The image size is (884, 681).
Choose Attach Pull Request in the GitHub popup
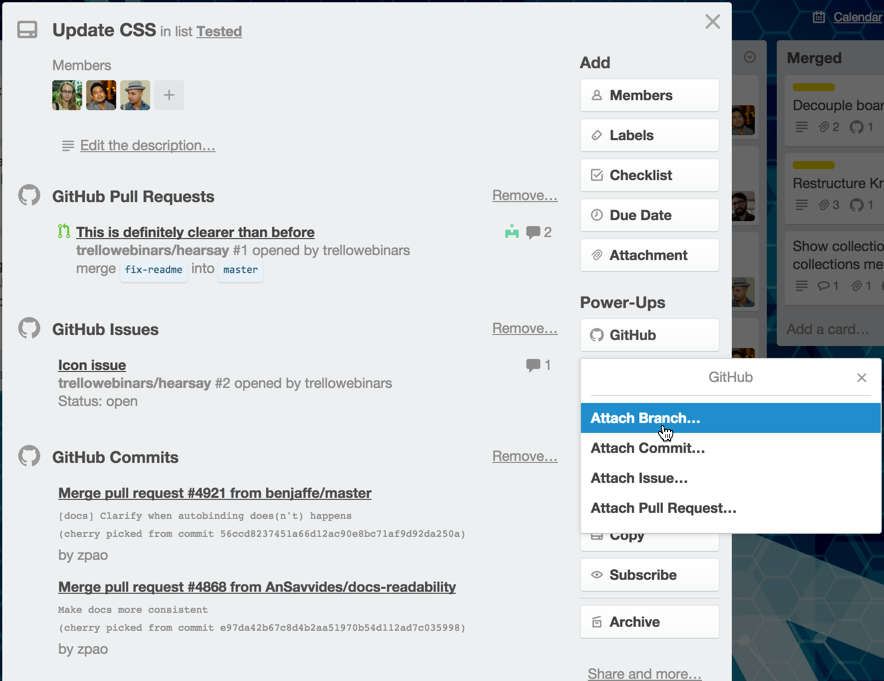tap(661, 508)
